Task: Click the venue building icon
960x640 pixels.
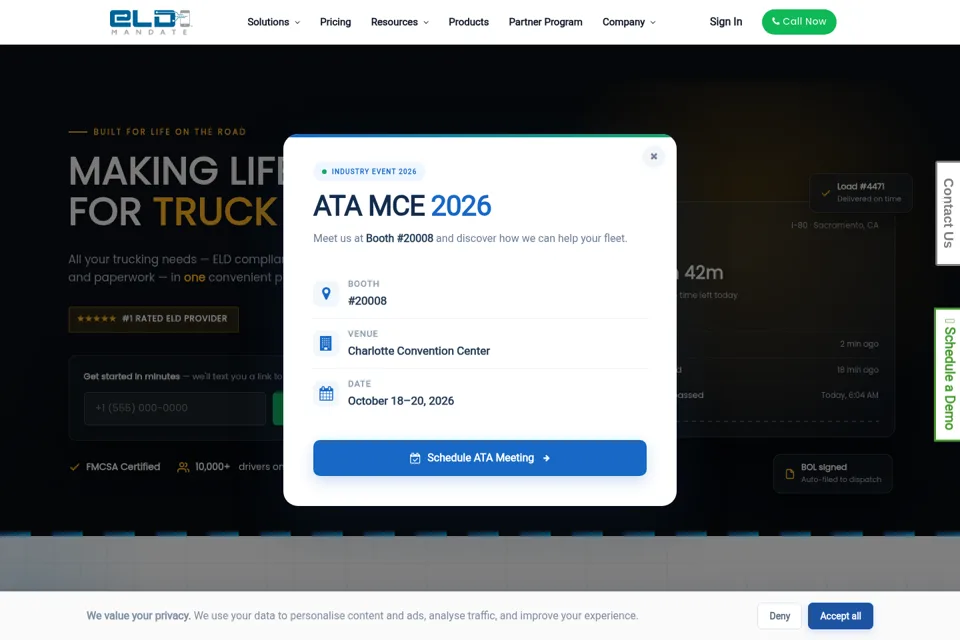Action: click(326, 344)
